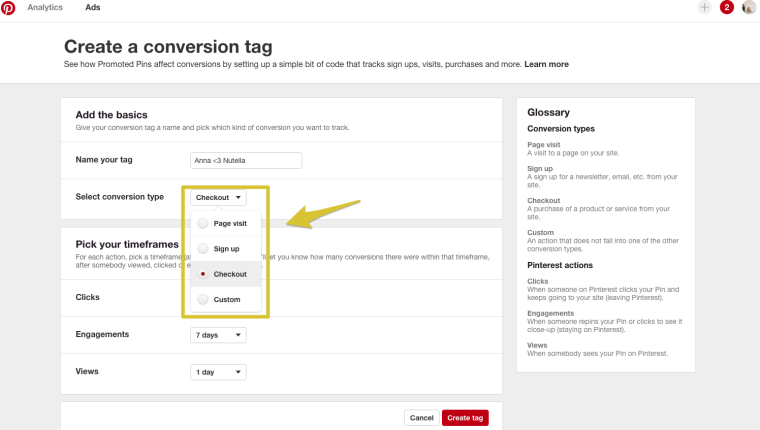Click 'Conversion types' glossary subheading
Viewport: 760px width, 430px height.
[561, 128]
